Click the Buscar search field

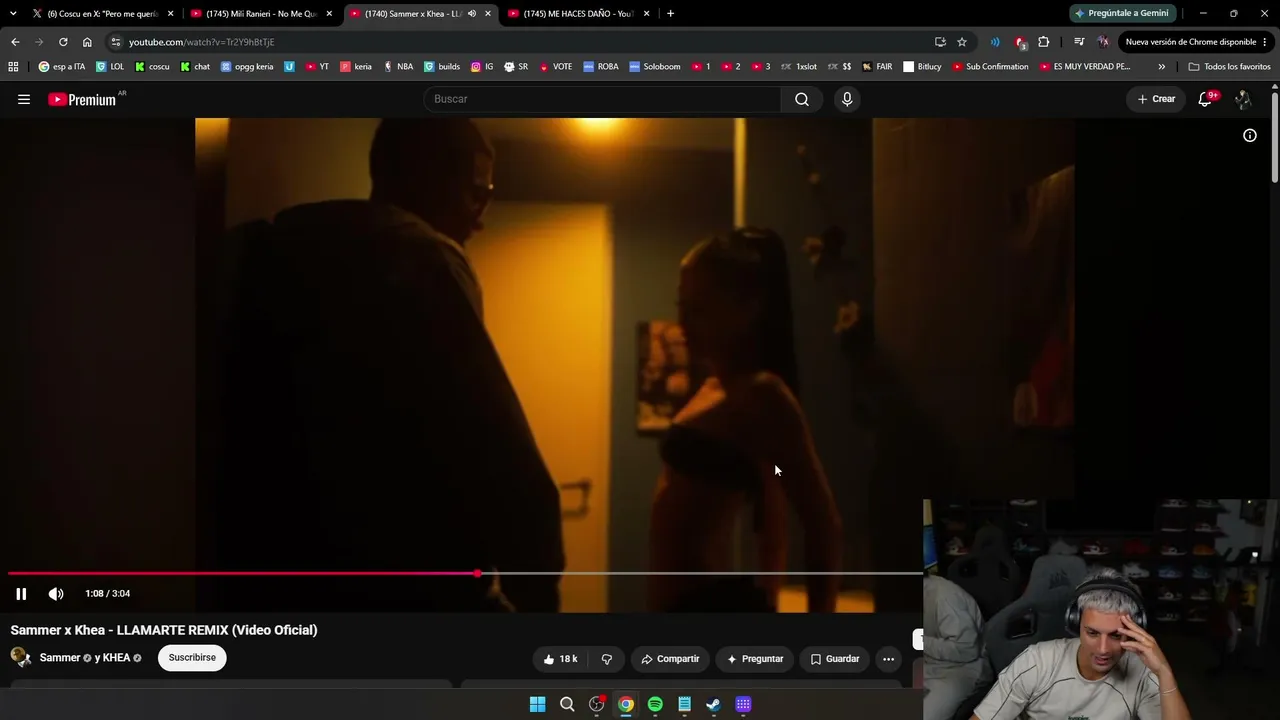tap(603, 99)
